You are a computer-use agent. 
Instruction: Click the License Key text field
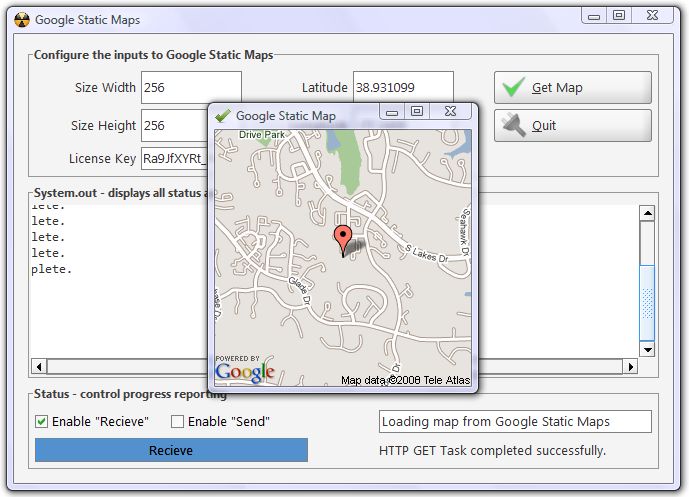point(175,159)
